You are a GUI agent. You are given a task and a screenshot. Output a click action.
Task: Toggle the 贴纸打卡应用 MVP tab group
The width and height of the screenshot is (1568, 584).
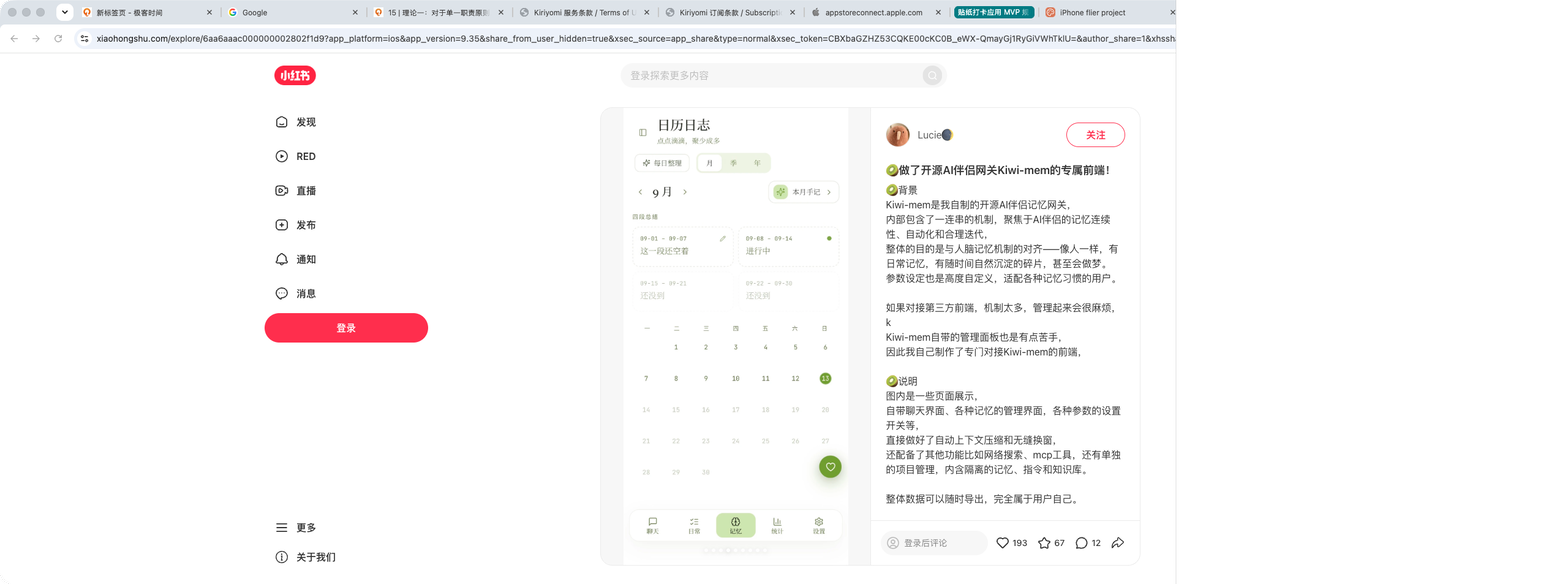coord(993,12)
